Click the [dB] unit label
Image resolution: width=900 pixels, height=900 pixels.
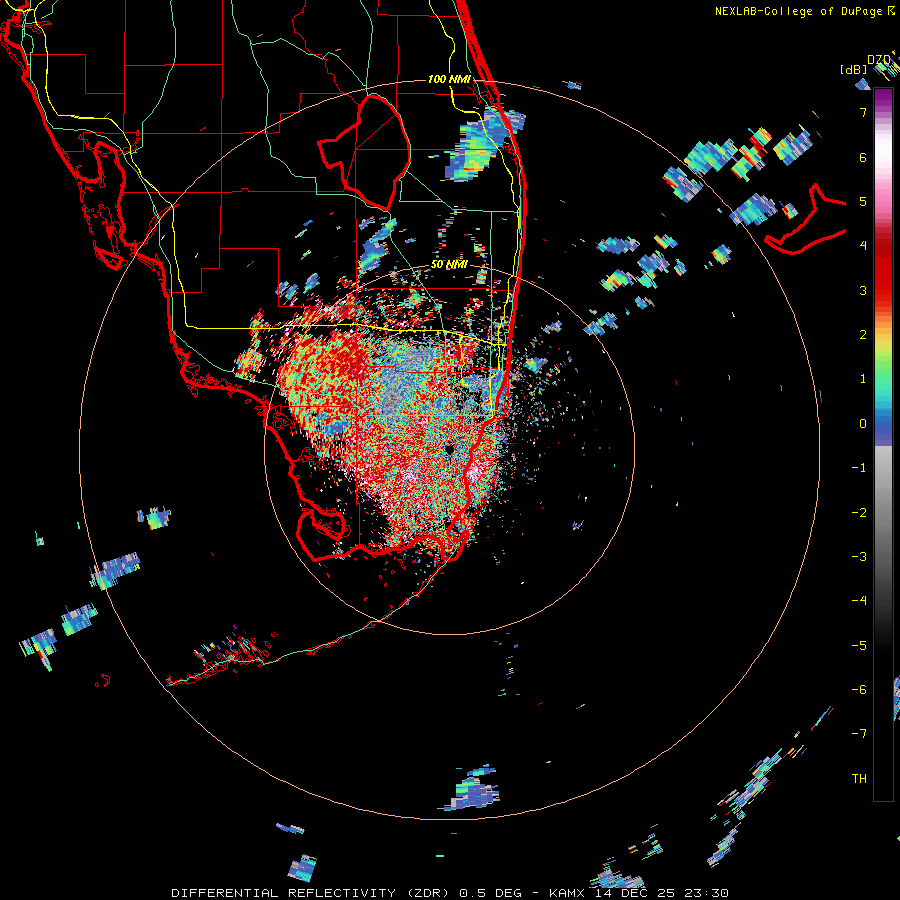(x=854, y=69)
